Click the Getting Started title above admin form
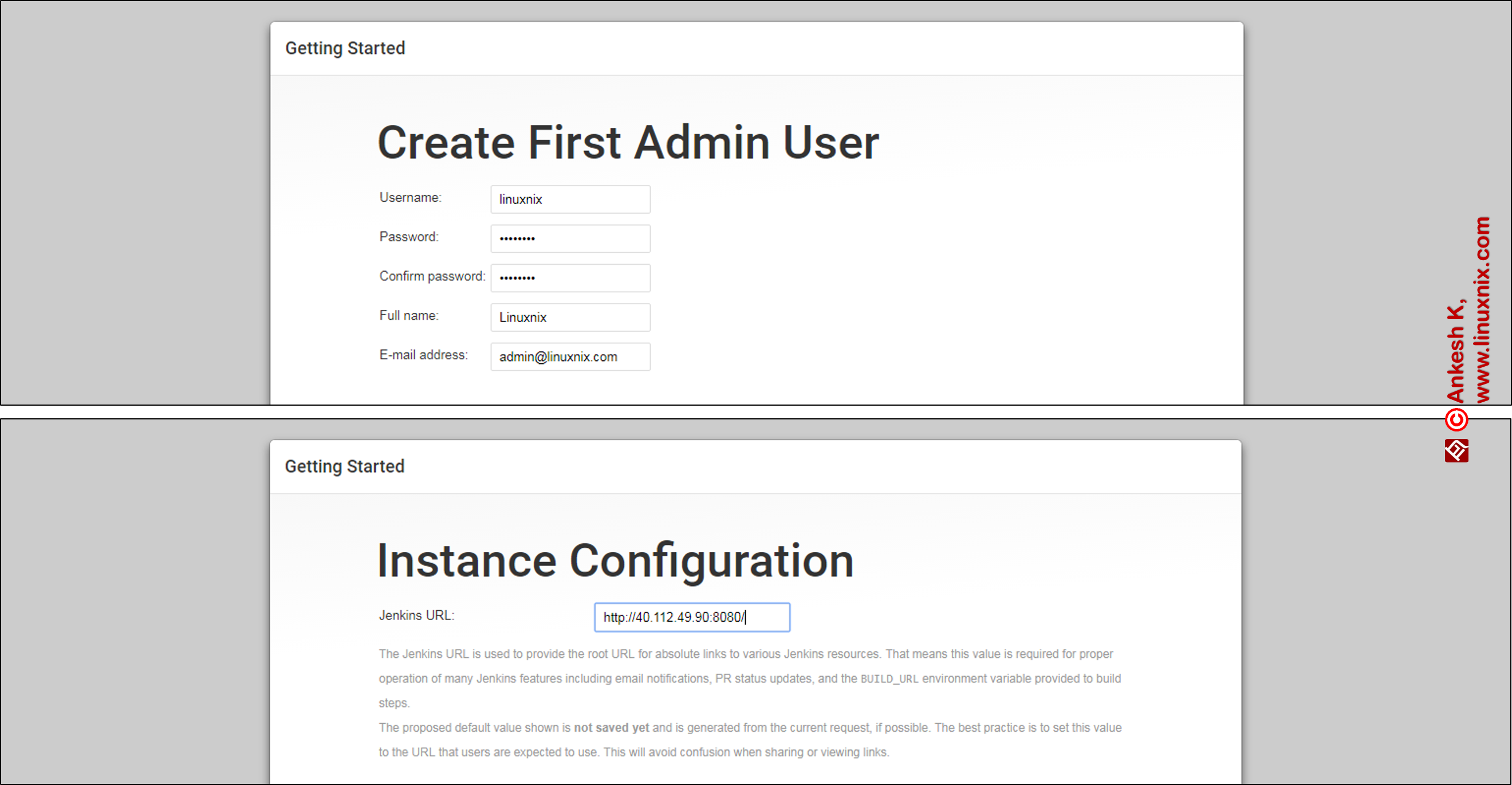This screenshot has height=785, width=1512. [345, 48]
